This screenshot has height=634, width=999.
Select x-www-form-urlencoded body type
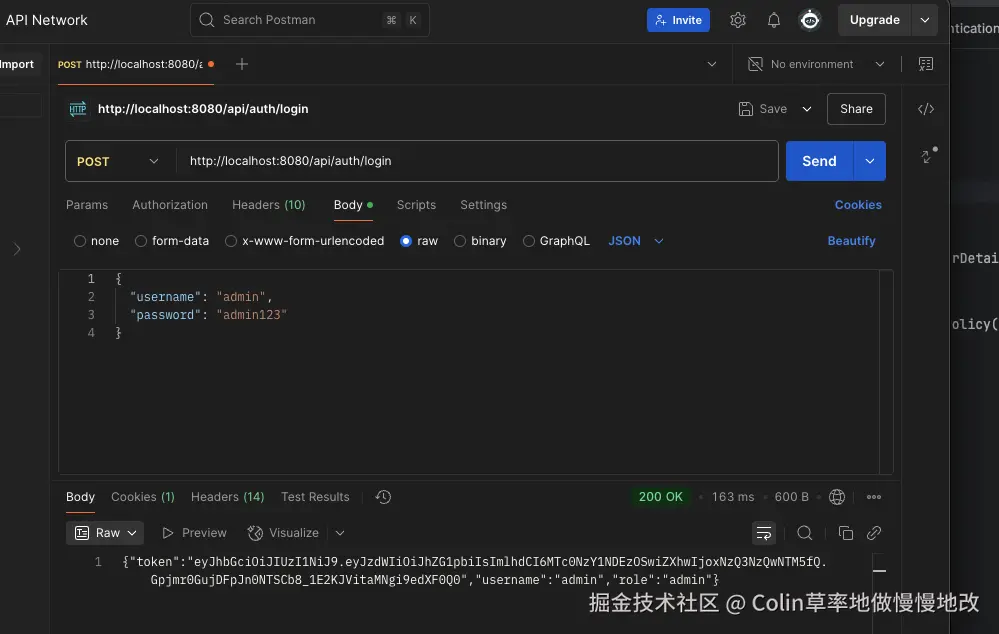[231, 241]
